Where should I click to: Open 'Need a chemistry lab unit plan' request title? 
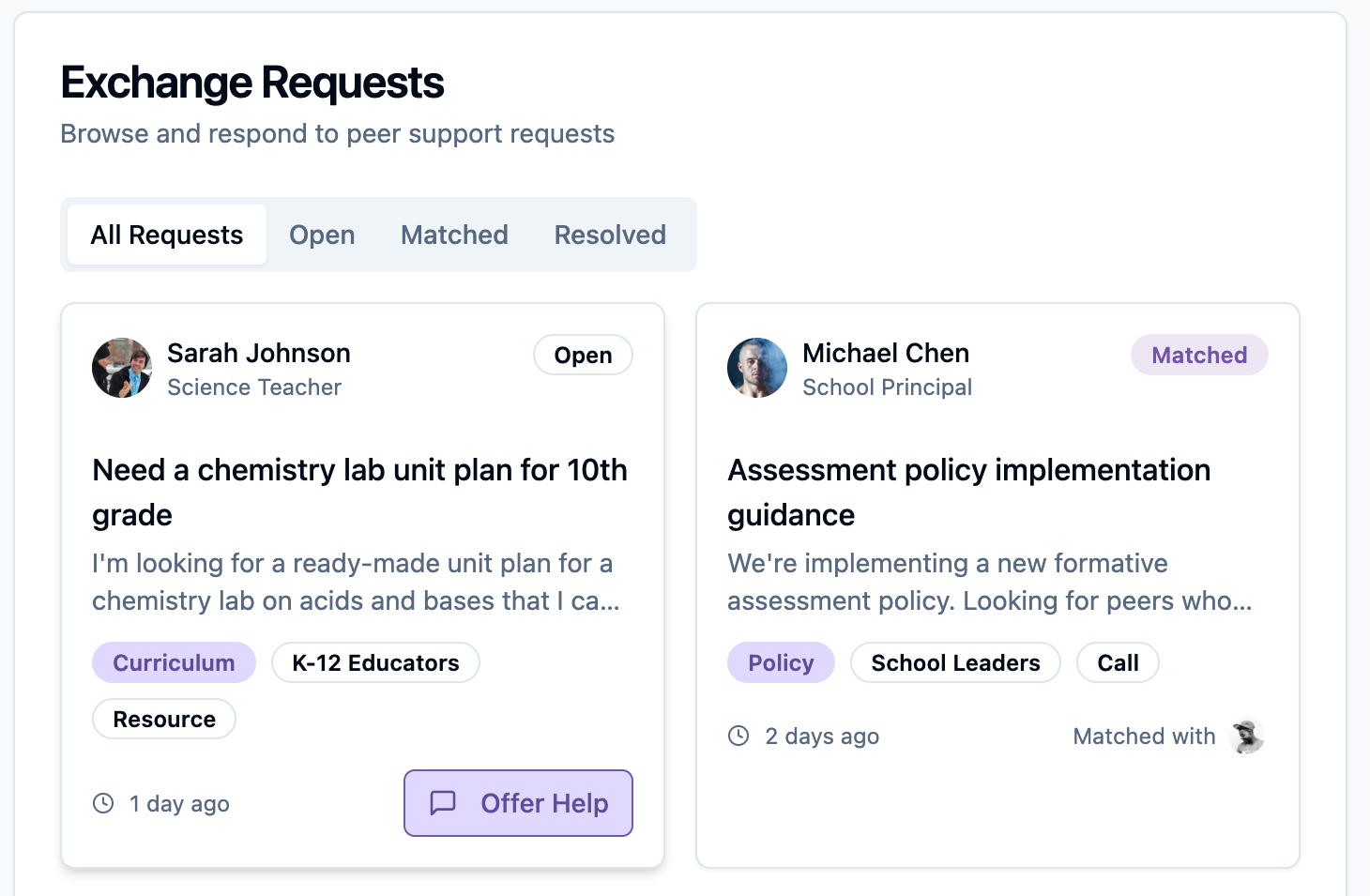360,492
